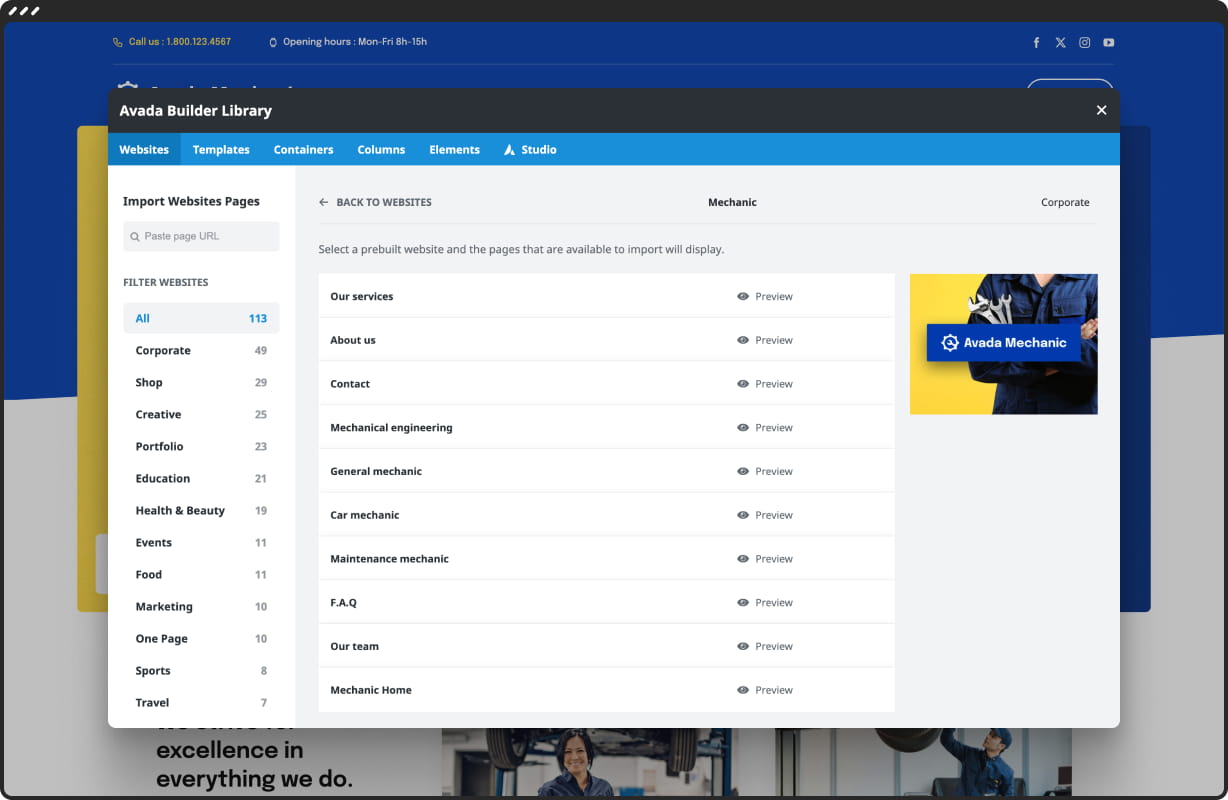1228x800 pixels.
Task: Click the Corporate label at top right
Action: click(1065, 202)
